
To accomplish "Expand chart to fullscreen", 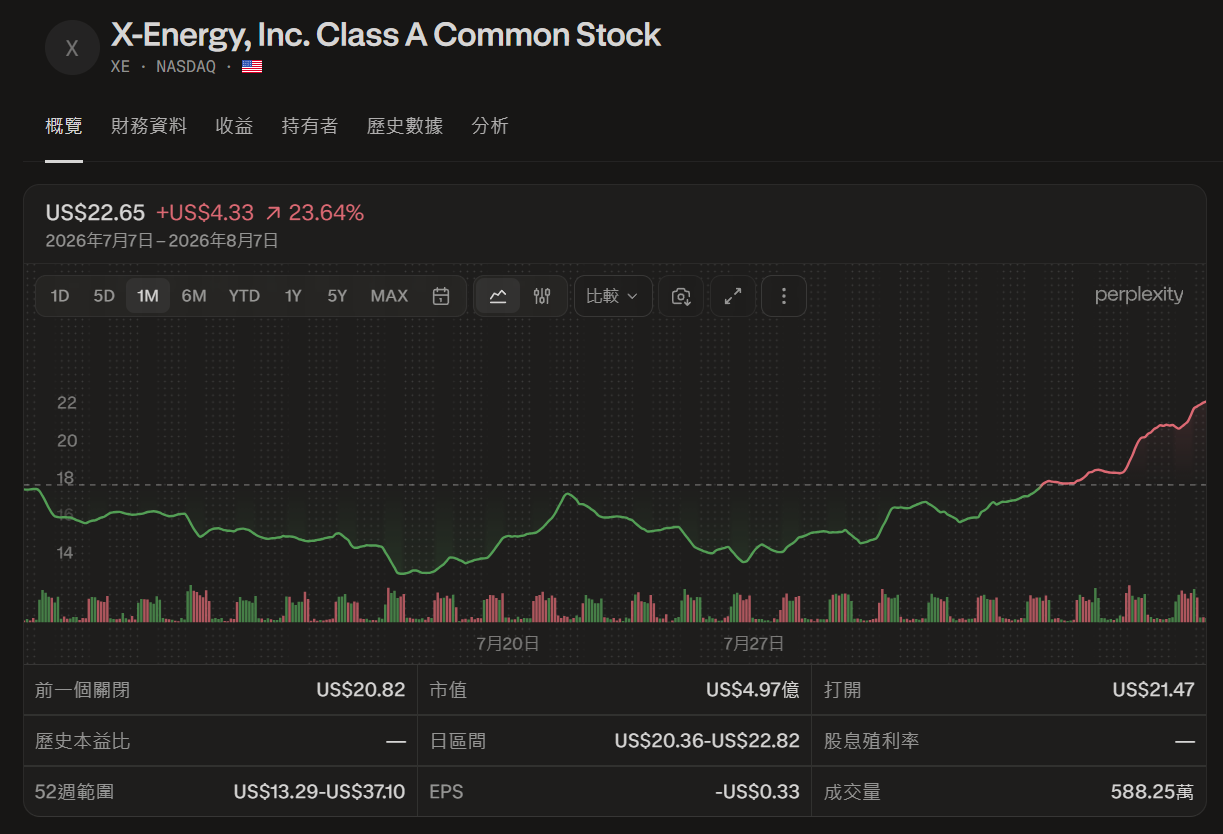I will point(733,296).
